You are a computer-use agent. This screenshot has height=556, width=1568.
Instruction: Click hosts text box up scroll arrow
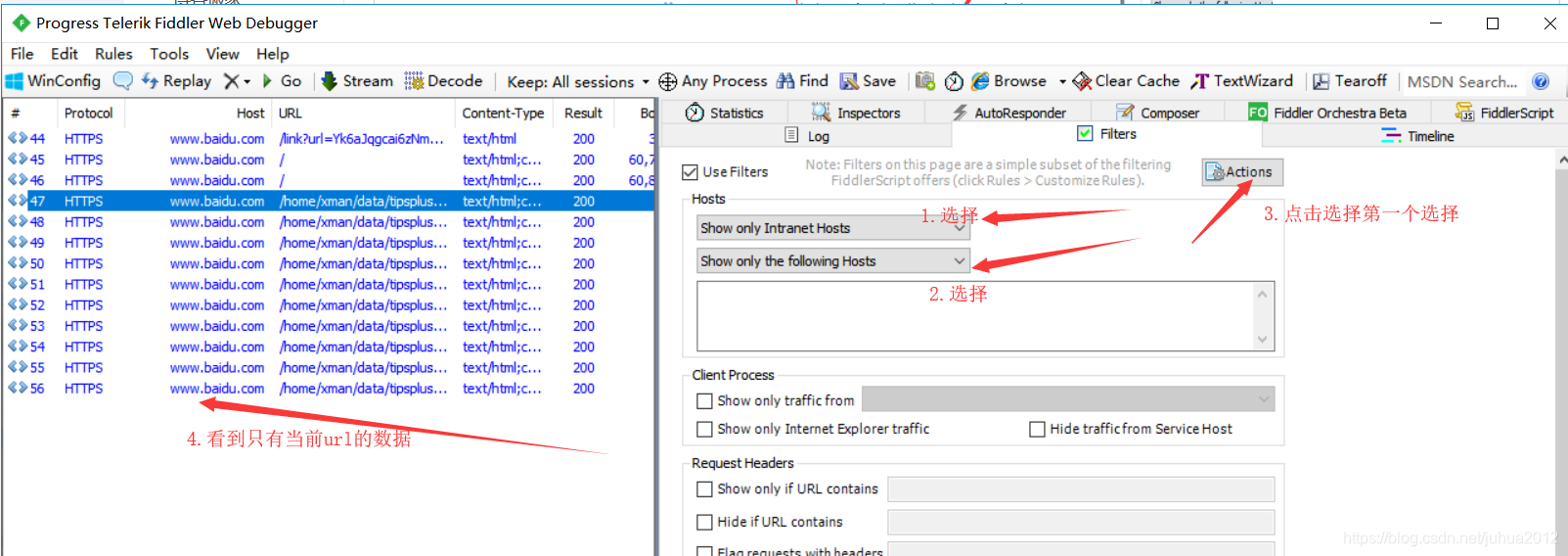point(1262,293)
